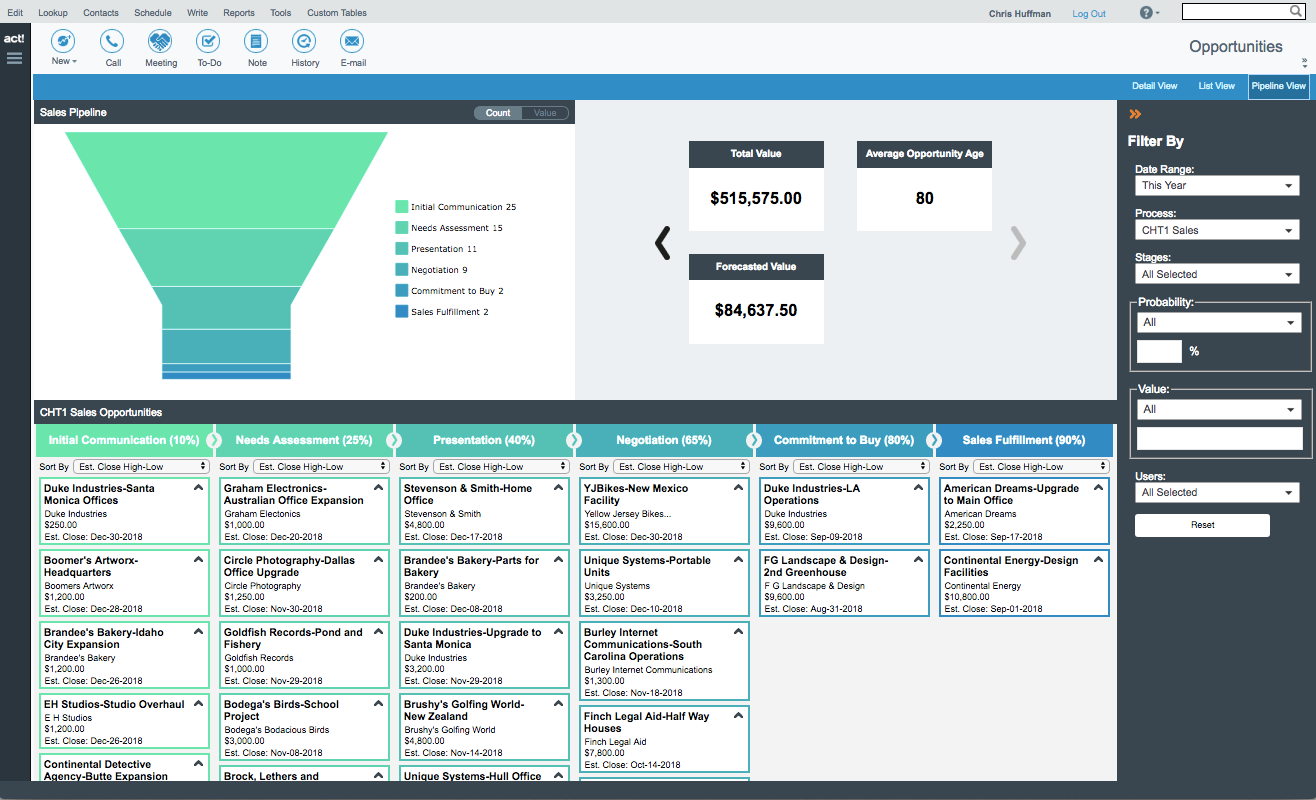Collapse Continental Energy-Design Facilities card

click(x=1098, y=560)
